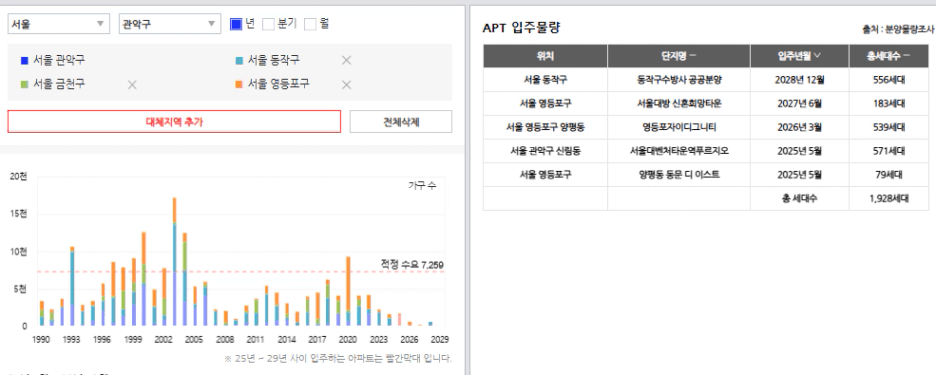Toggle the 년 yearly checkbox
Image resolution: width=936 pixels, height=375 pixels.
tap(236, 24)
